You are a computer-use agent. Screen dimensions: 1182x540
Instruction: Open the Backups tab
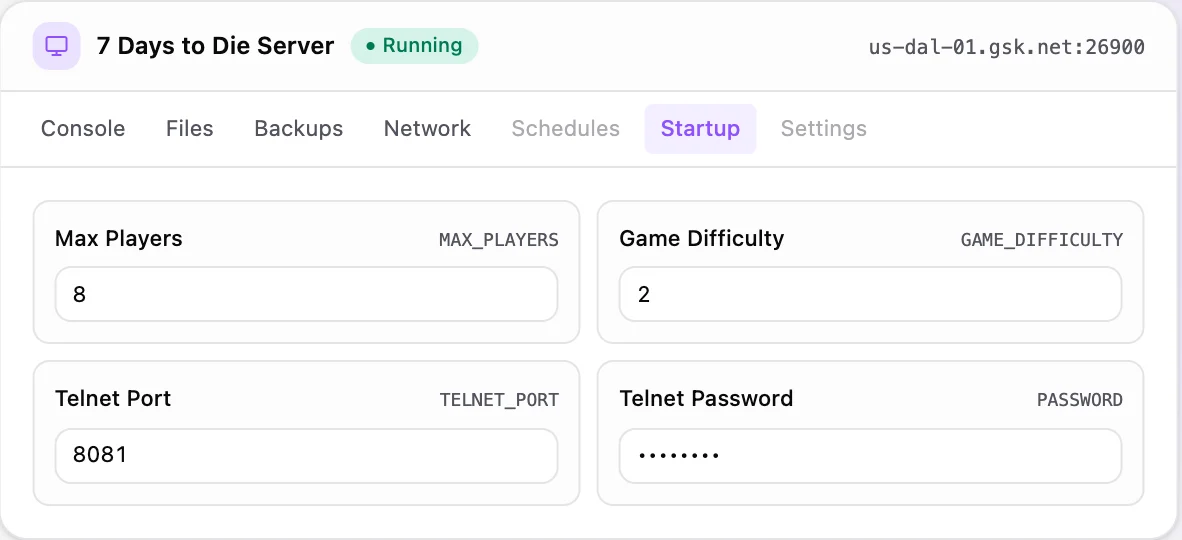coord(299,129)
